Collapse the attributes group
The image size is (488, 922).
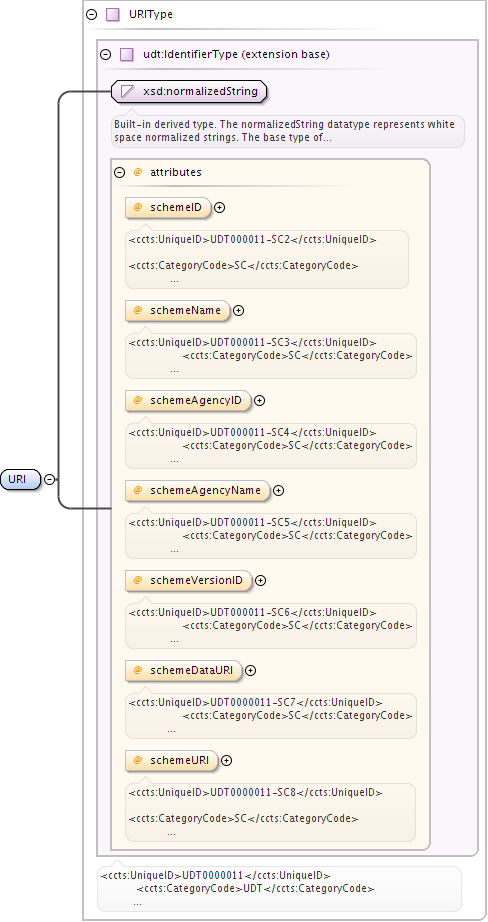click(119, 172)
